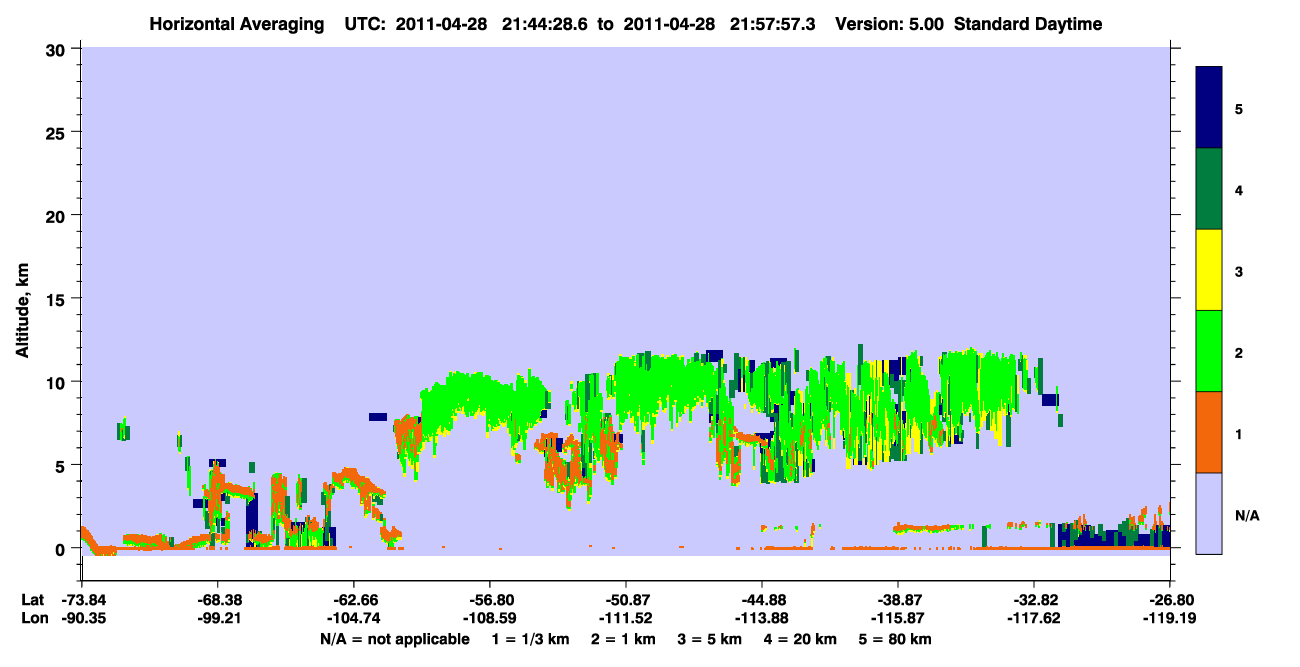This screenshot has height=667, width=1300.
Task: Click latitude label -38.87
Action: tap(897, 600)
